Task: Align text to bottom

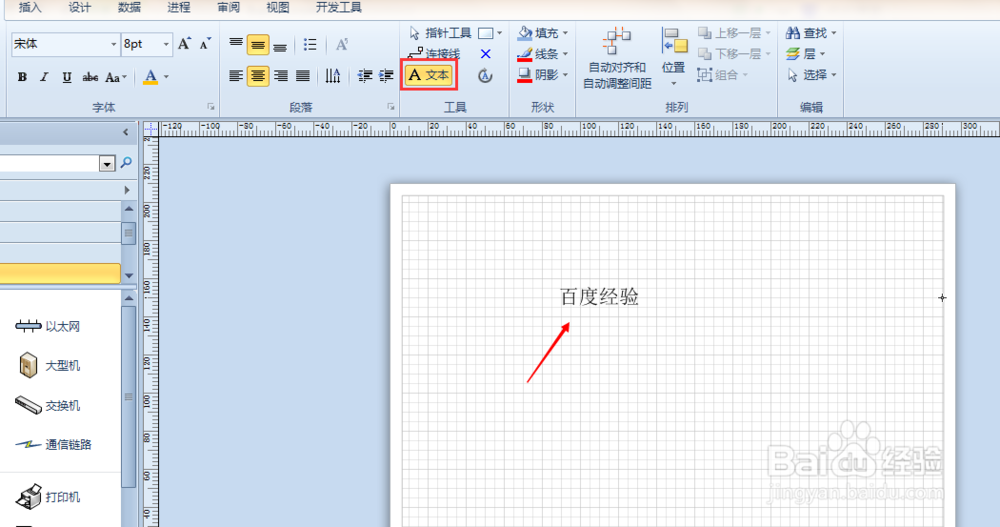Action: (279, 46)
